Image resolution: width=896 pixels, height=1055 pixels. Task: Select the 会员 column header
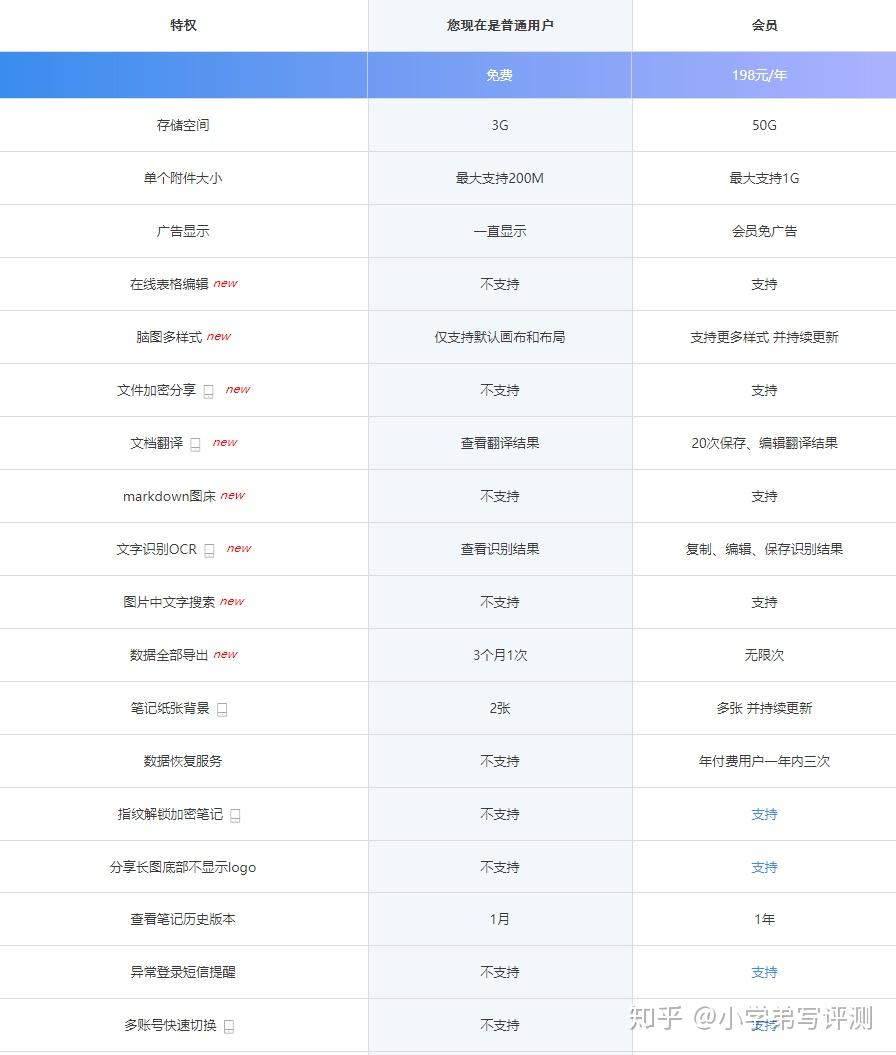pos(764,25)
